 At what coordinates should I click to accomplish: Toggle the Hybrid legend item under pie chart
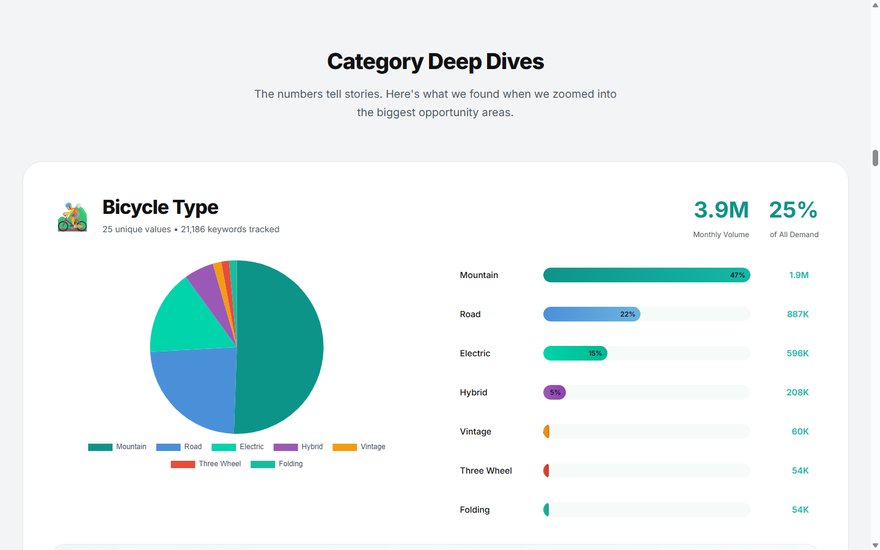point(298,447)
